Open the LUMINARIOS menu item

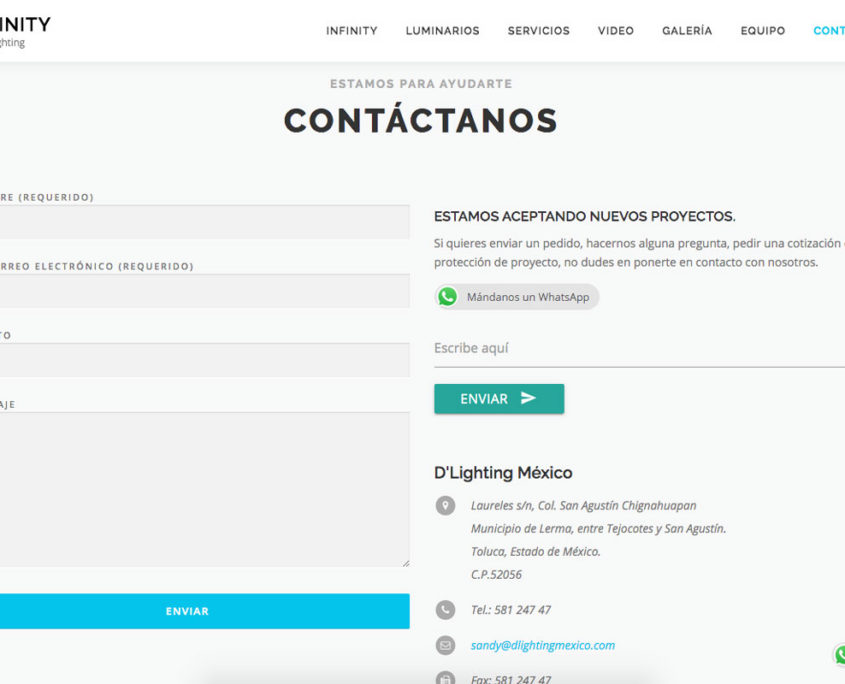tap(442, 31)
